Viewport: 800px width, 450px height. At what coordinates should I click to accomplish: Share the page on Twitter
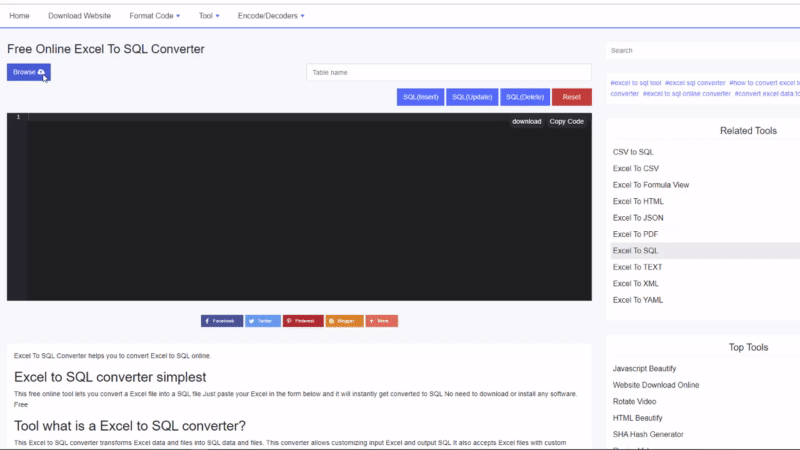[x=262, y=321]
